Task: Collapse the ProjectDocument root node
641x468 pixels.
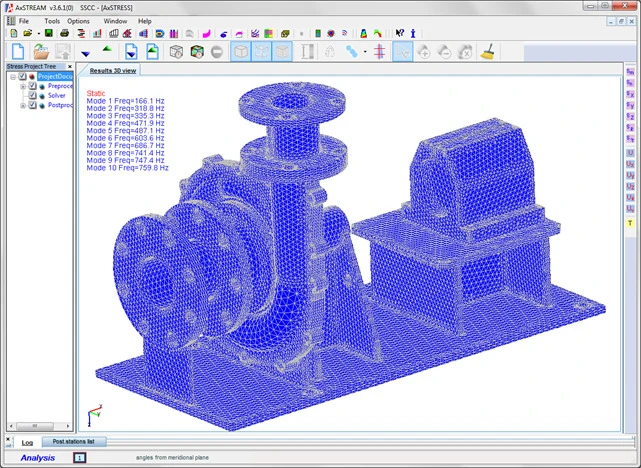Action: click(12, 77)
